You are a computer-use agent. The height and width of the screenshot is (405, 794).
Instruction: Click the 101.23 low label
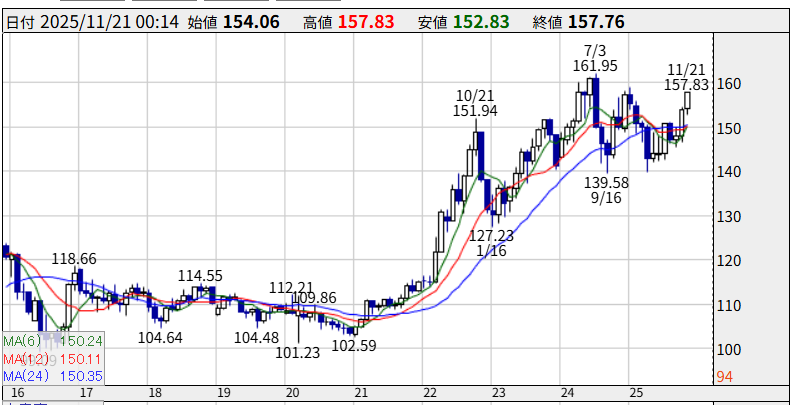click(298, 352)
